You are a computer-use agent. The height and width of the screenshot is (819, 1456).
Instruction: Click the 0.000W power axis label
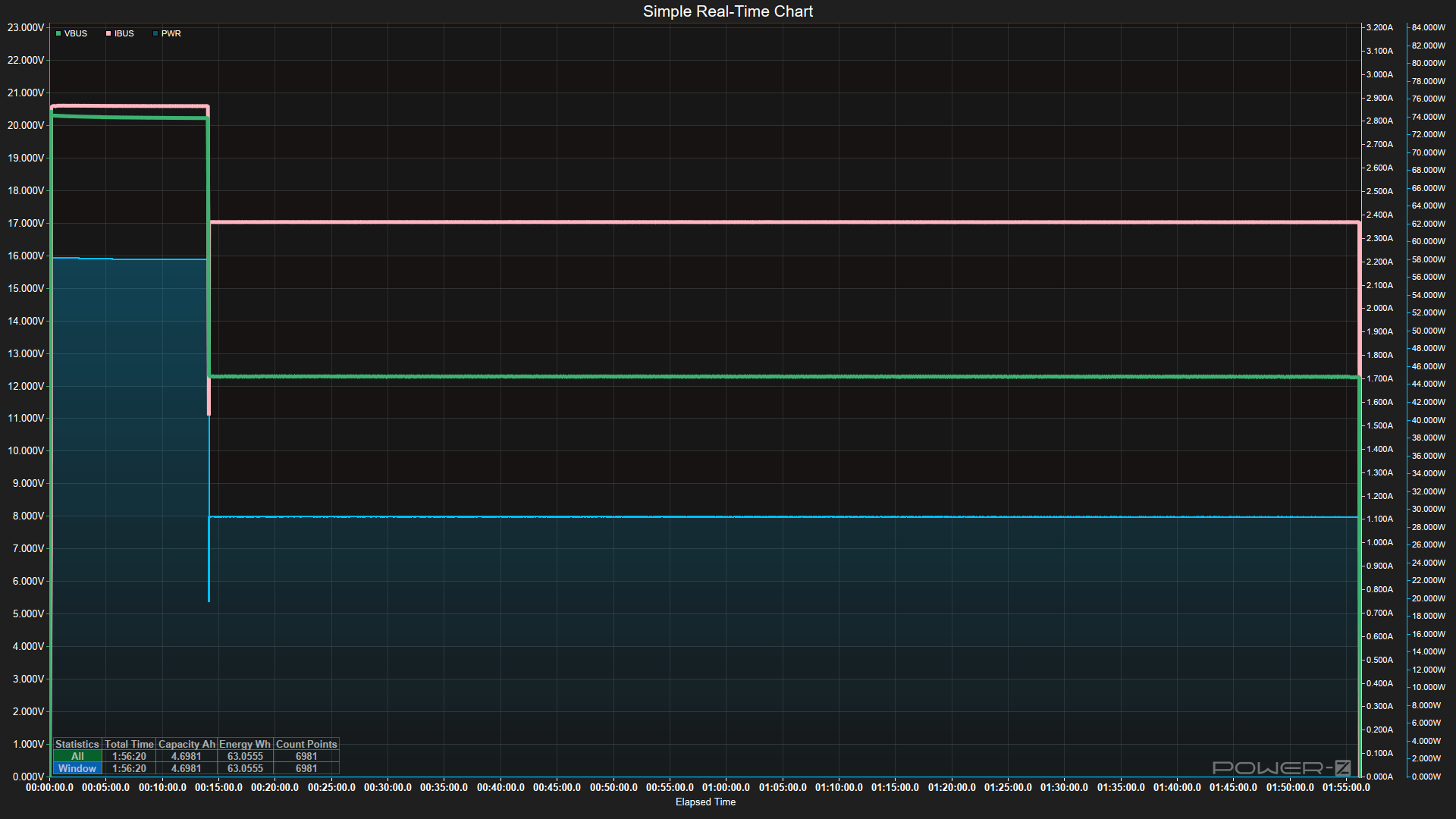(x=1426, y=777)
